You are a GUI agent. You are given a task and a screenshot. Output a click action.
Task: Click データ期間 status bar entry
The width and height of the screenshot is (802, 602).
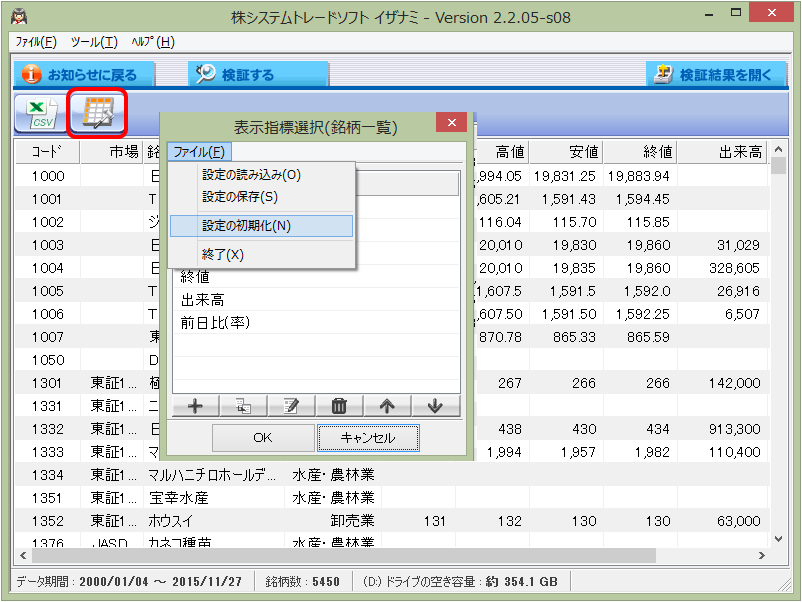point(129,582)
